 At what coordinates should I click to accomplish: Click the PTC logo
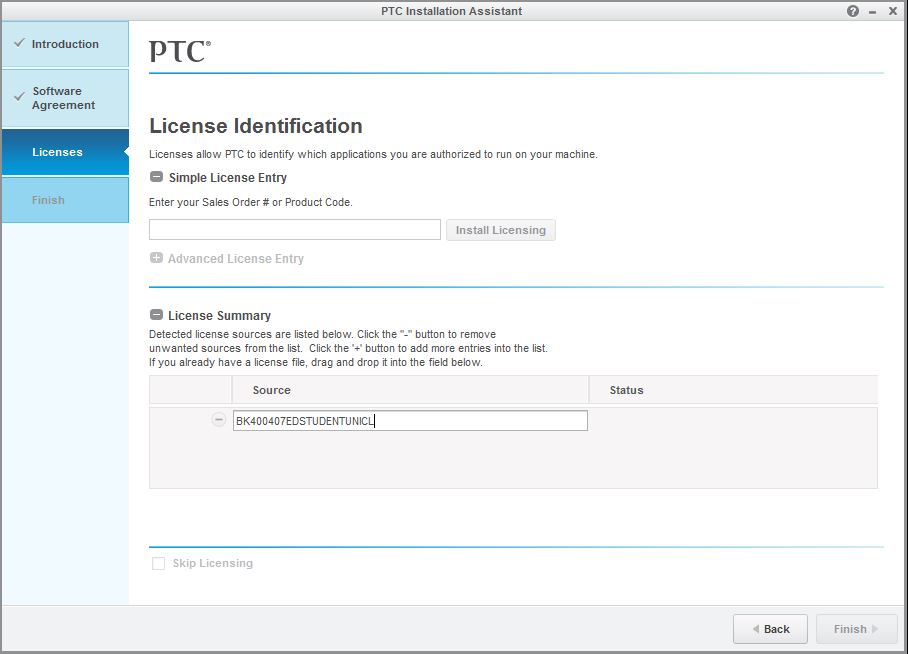180,51
